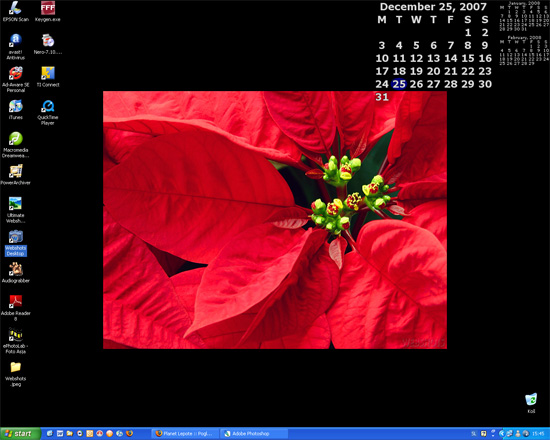Click the dark round globe tray icon

526,434
